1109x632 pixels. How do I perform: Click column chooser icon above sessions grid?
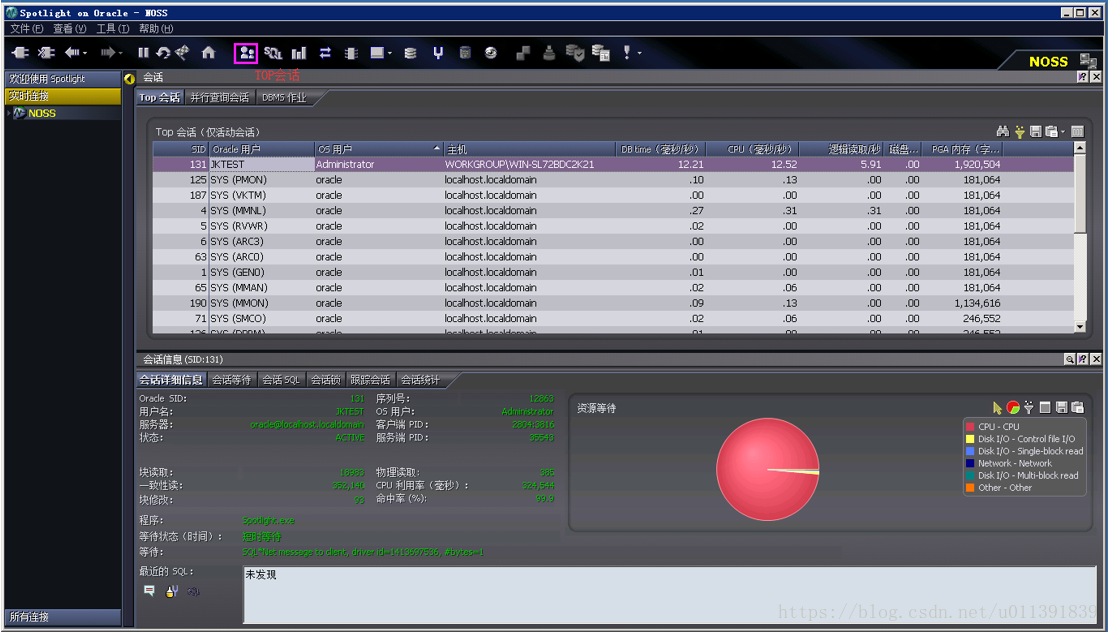pos(1077,131)
